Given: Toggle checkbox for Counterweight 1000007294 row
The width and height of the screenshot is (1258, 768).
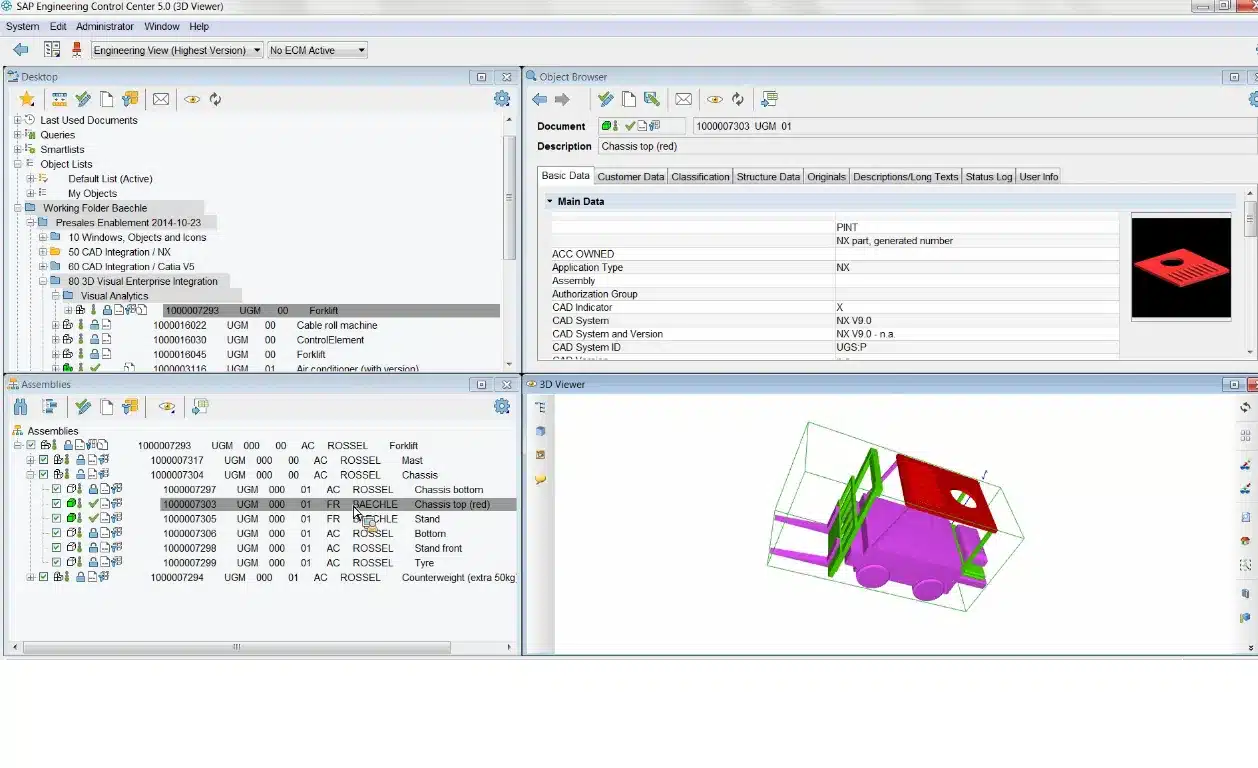Looking at the screenshot, I should (44, 578).
